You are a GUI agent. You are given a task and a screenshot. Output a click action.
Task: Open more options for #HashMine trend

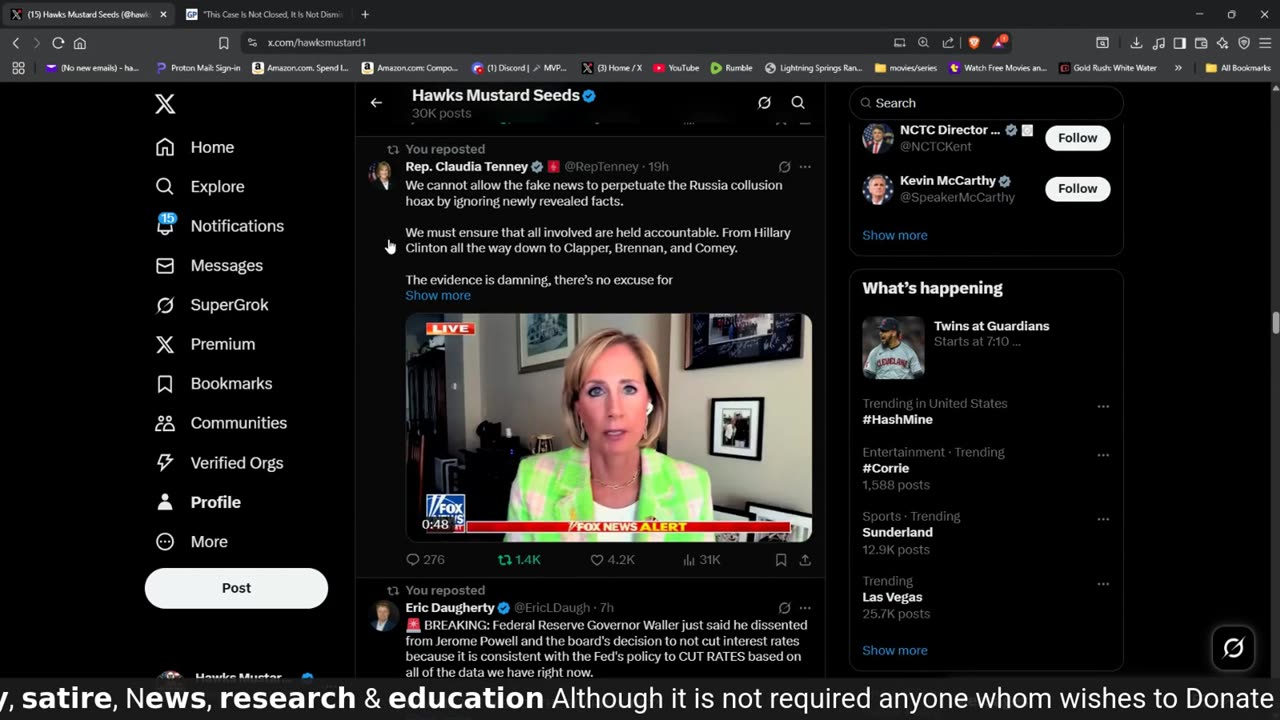tap(1103, 407)
